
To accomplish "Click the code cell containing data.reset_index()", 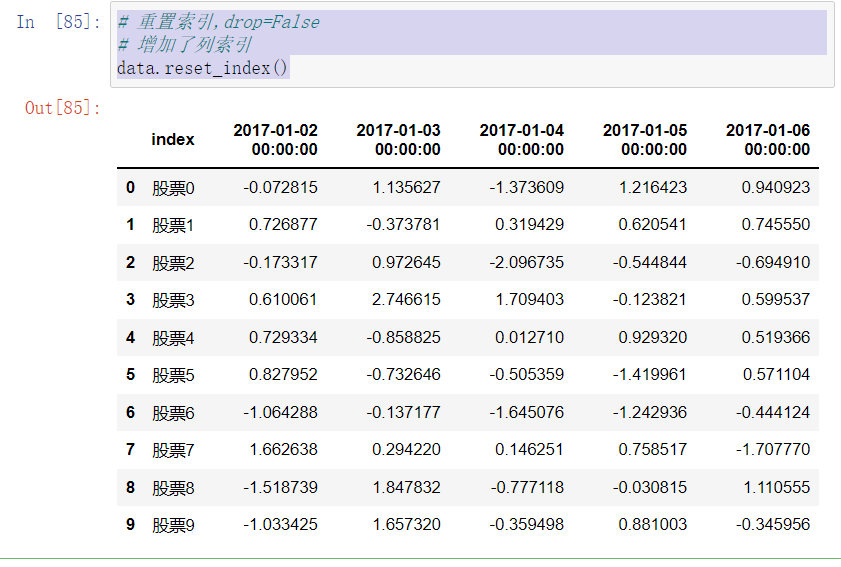I will click(472, 45).
